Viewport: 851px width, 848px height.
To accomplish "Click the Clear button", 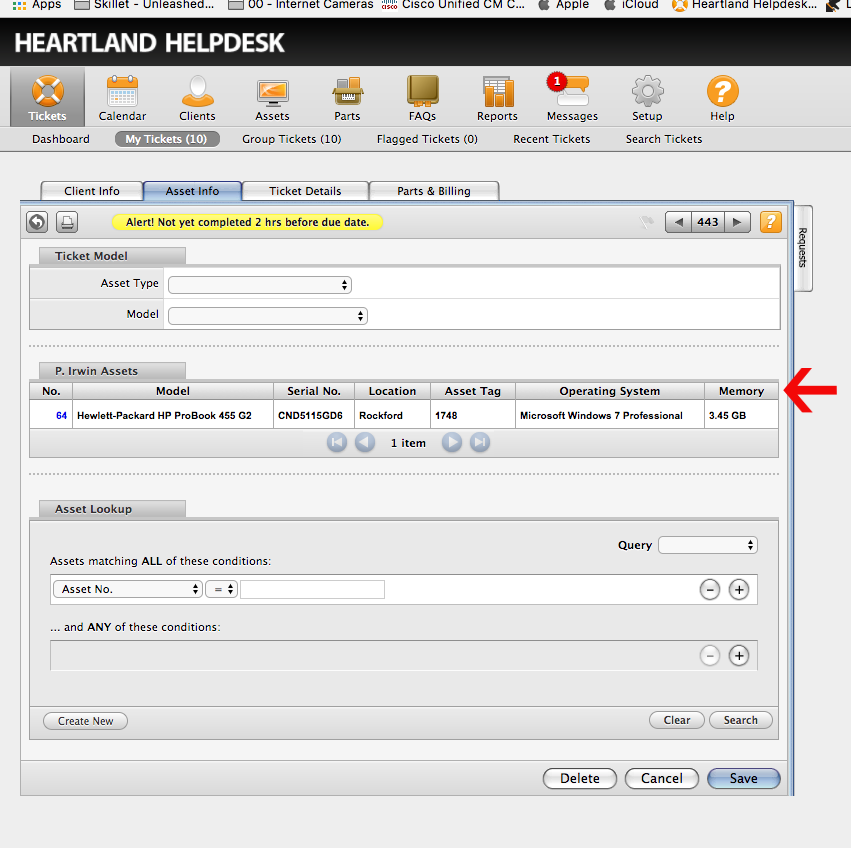I will tap(677, 720).
